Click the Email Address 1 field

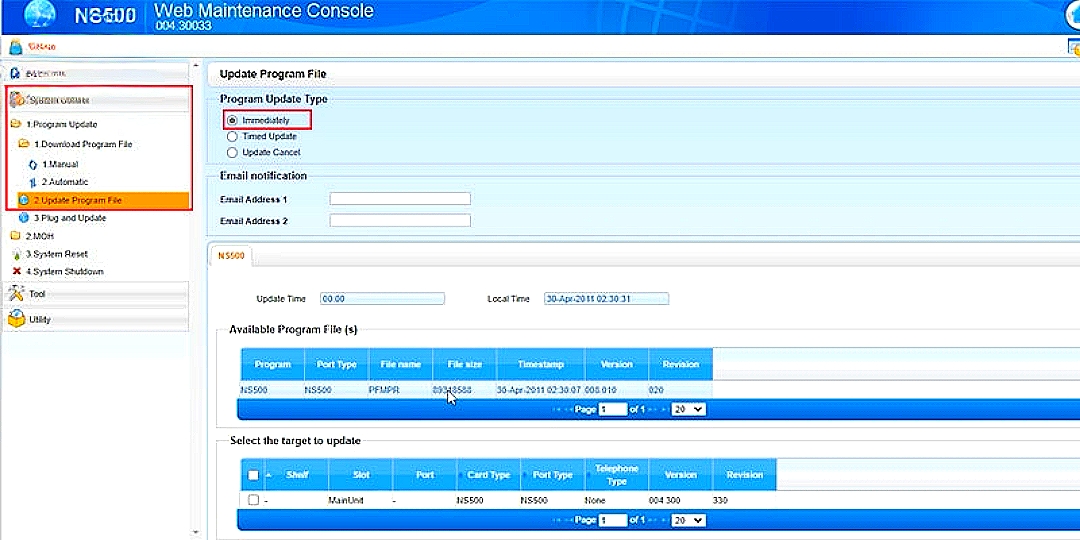pyautogui.click(x=400, y=199)
